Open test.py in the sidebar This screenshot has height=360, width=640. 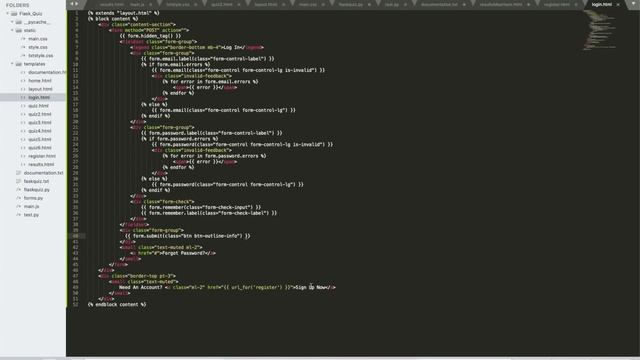click(31, 215)
